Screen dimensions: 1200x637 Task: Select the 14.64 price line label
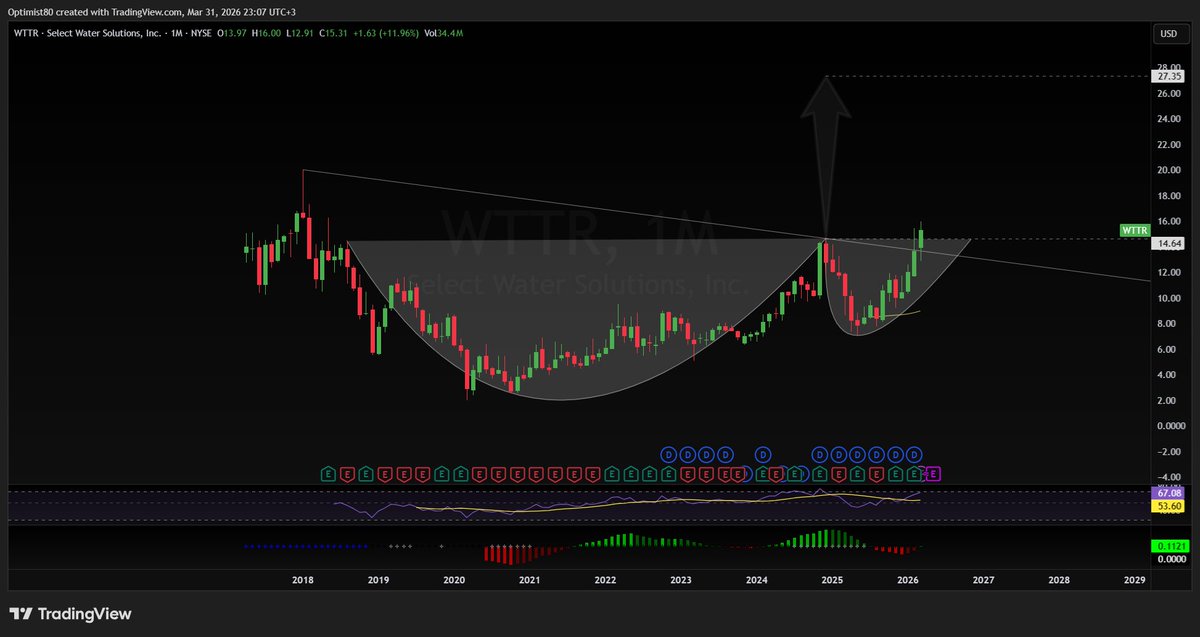1167,243
